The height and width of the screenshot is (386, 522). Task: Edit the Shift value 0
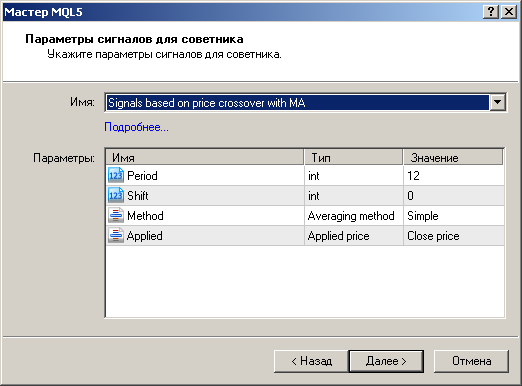click(x=454, y=196)
